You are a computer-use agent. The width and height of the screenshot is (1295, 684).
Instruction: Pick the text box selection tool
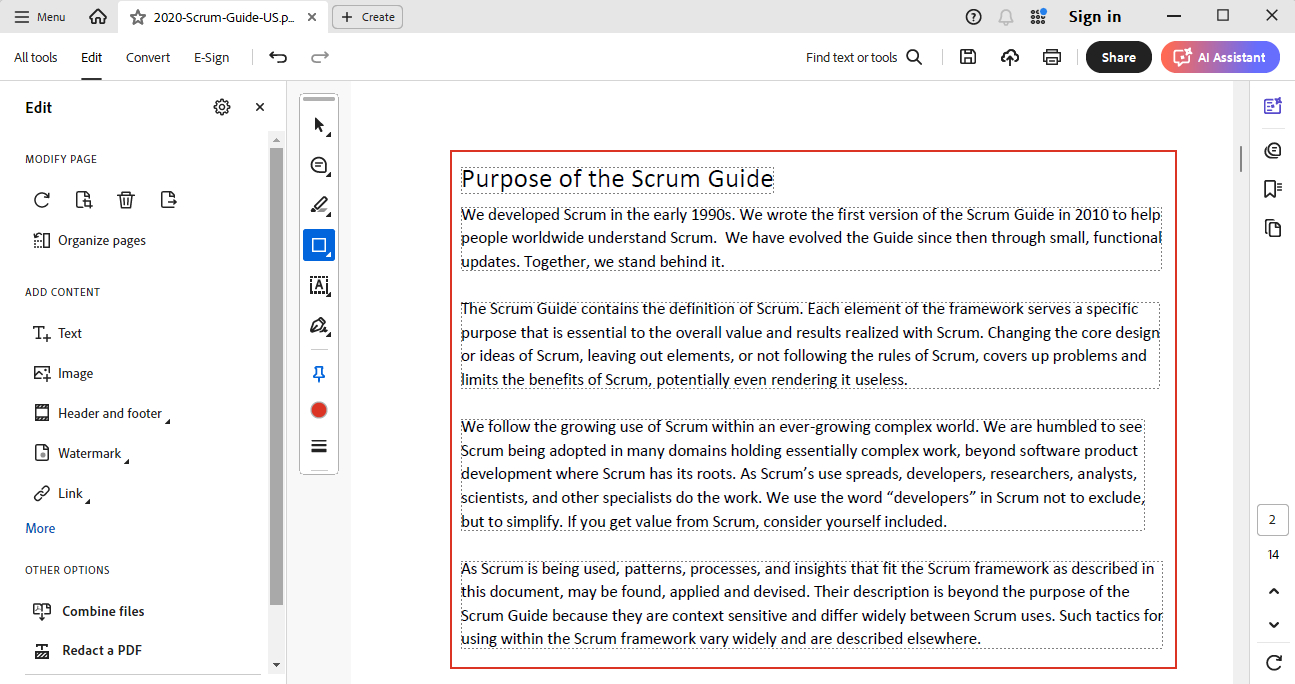click(x=319, y=286)
